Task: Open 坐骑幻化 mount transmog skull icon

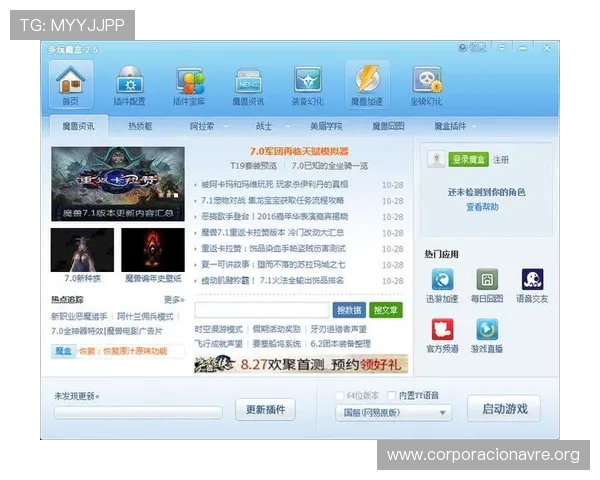Action: coord(426,85)
